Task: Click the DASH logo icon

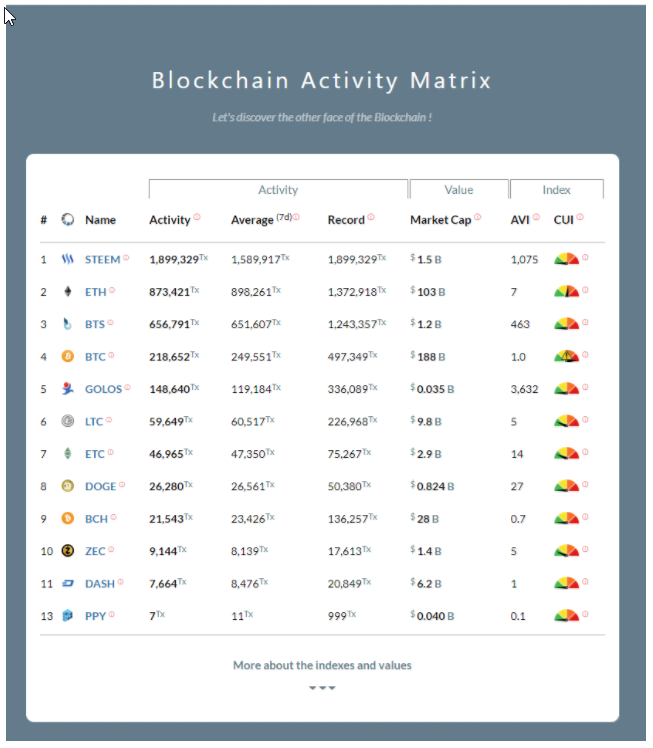Action: point(68,583)
